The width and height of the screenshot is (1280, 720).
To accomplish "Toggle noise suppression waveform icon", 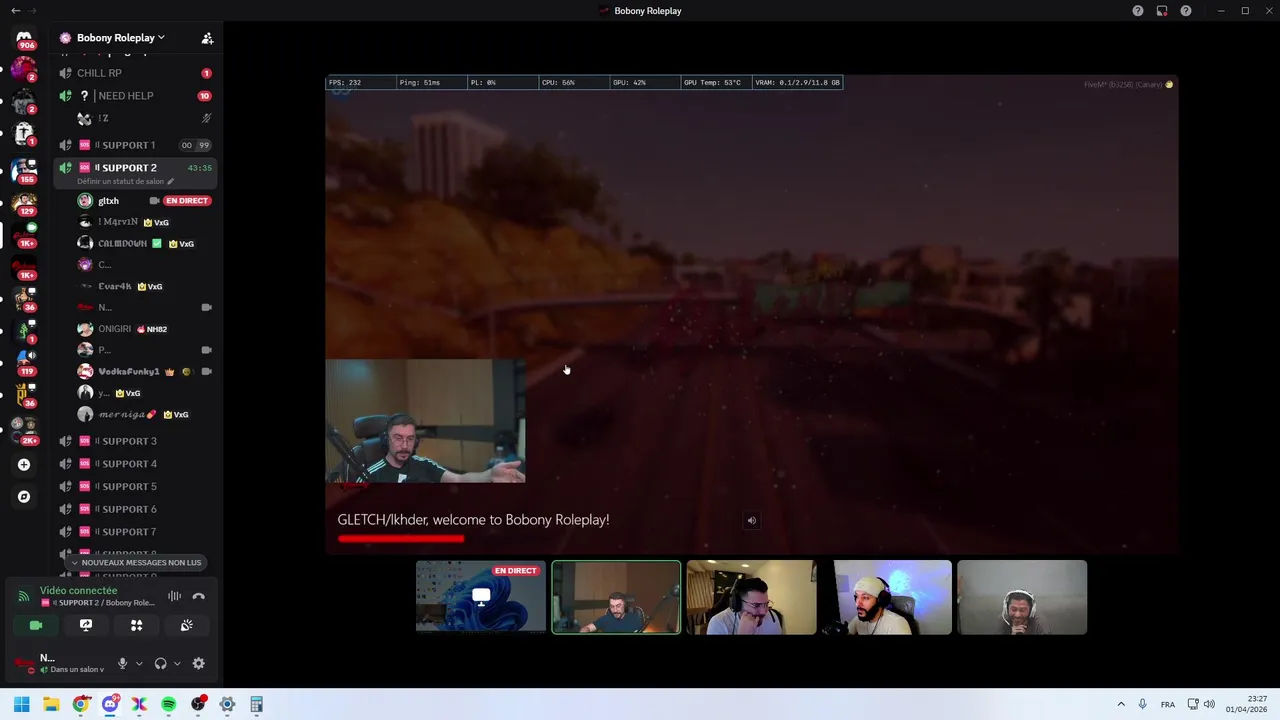I will [x=174, y=596].
